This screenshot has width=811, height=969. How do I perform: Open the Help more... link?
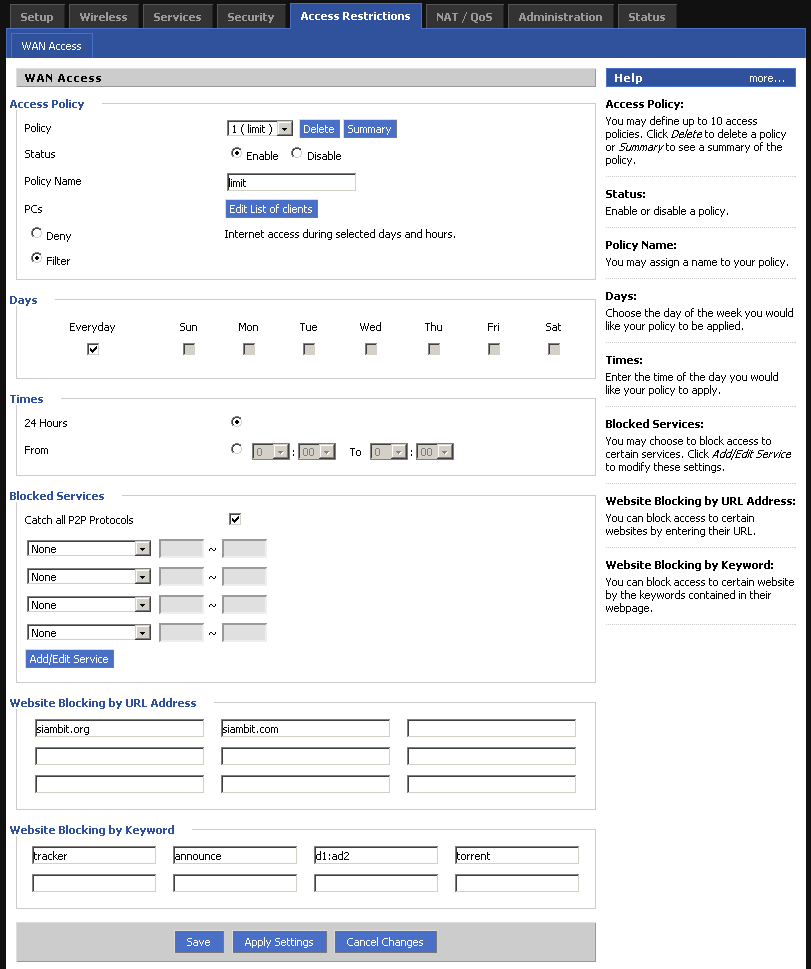coord(766,78)
